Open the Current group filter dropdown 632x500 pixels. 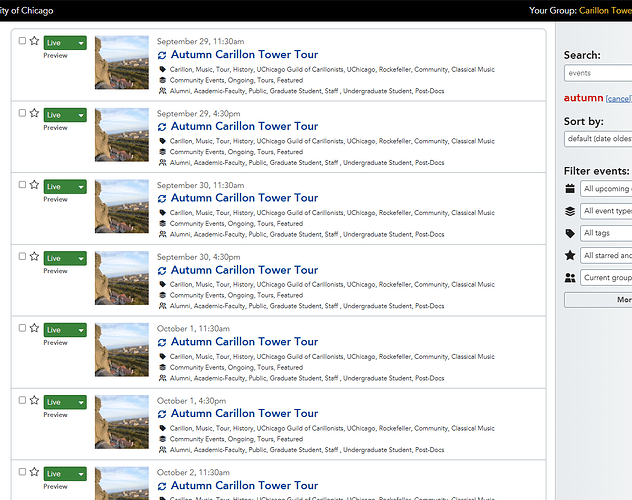[606, 278]
